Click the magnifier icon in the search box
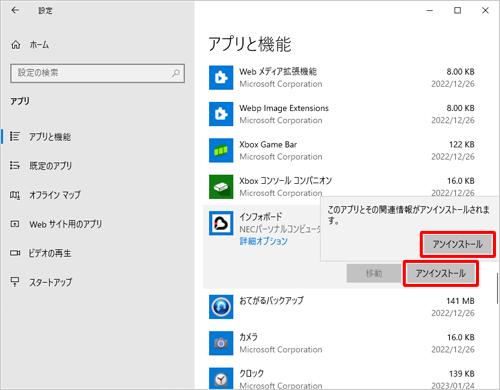 point(176,73)
